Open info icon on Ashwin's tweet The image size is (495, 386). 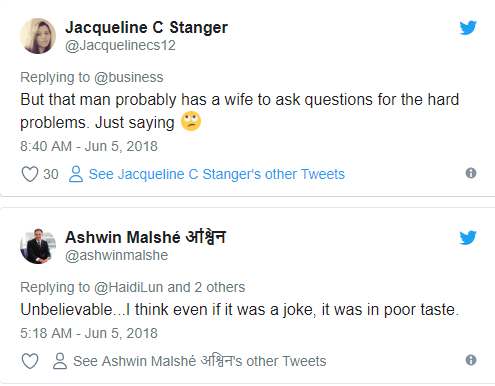coord(471,360)
